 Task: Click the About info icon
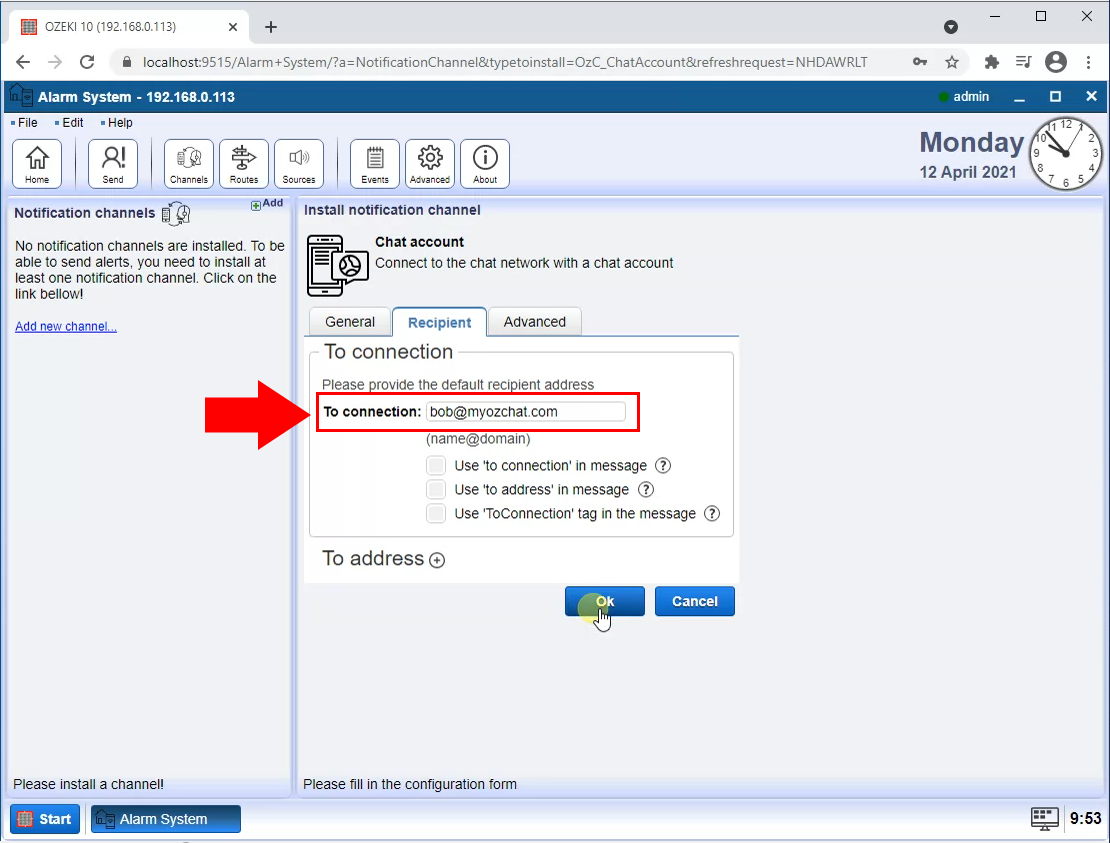484,163
